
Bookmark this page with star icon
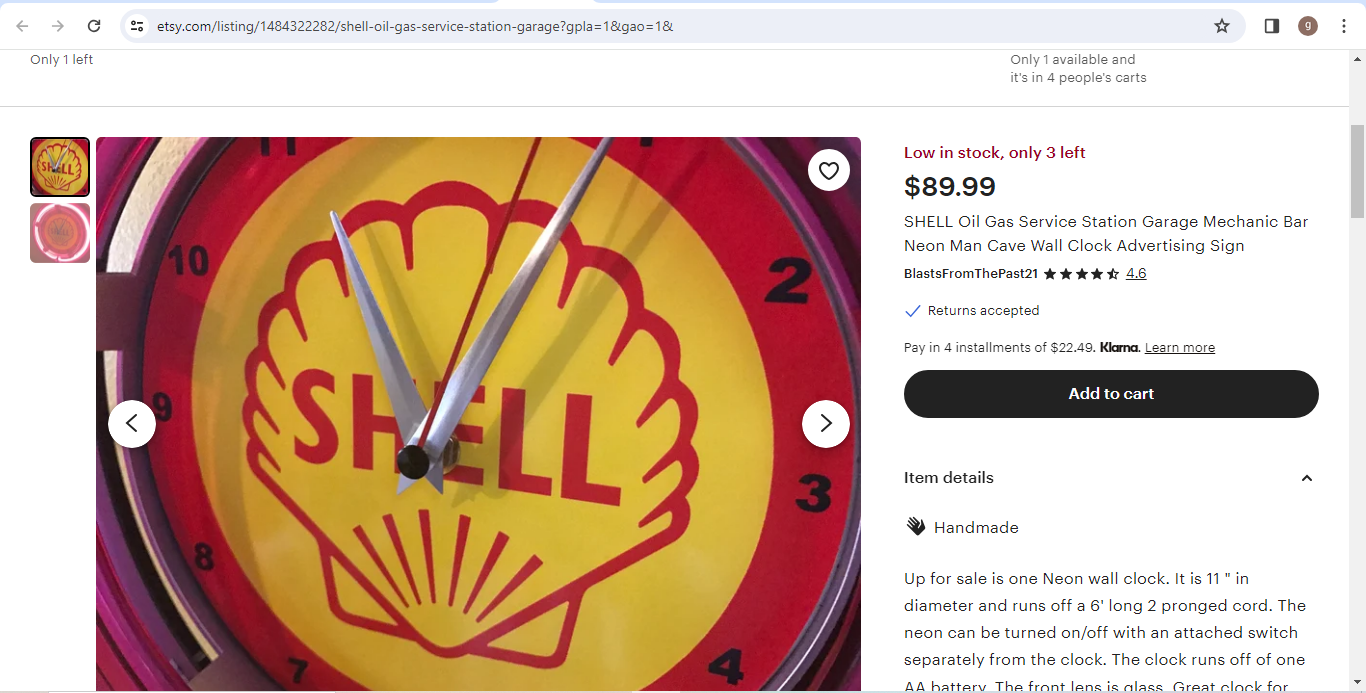(1222, 26)
